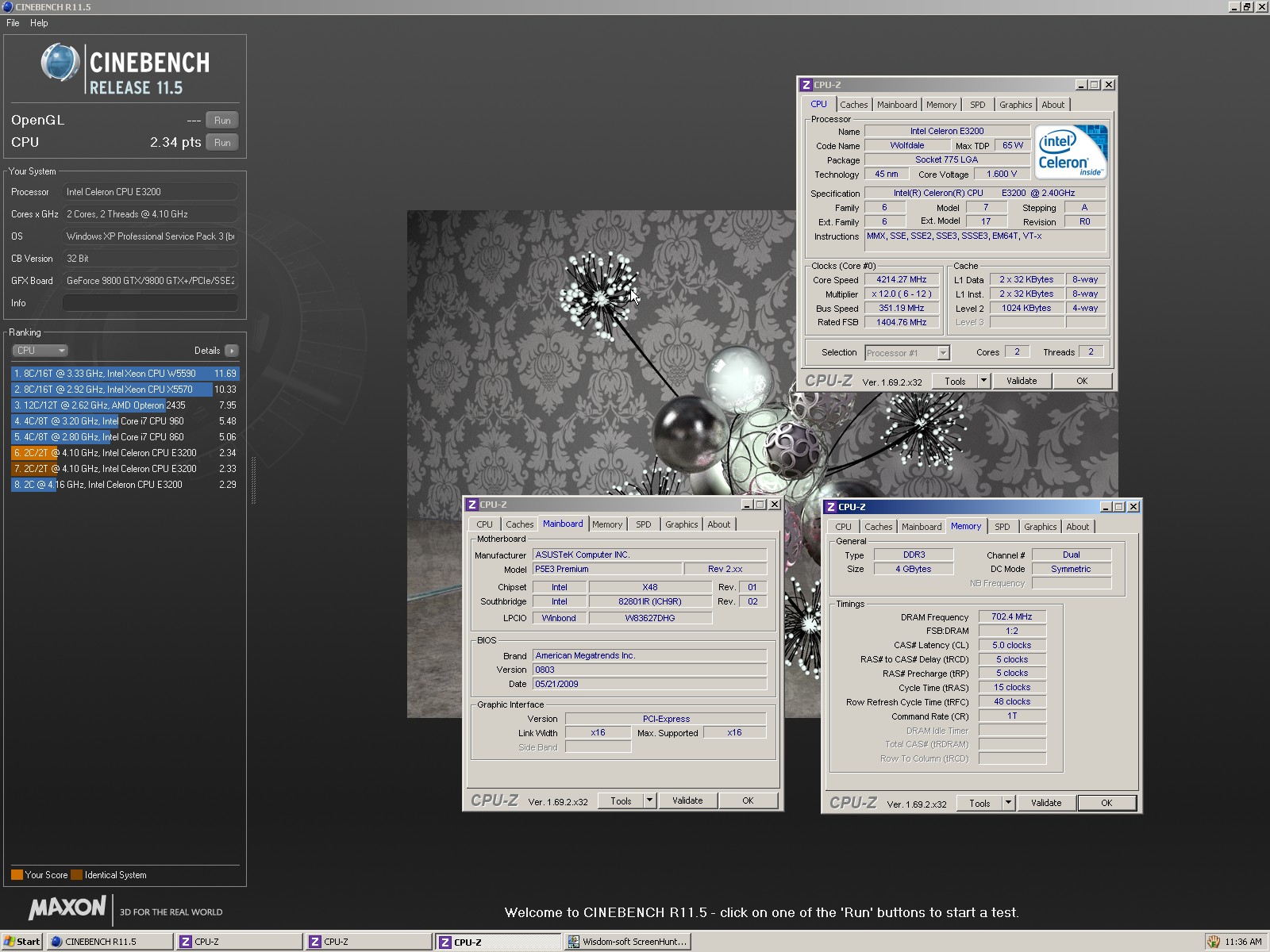Select the Xeon W5590 ranking entry
1270x952 pixels.
125,374
